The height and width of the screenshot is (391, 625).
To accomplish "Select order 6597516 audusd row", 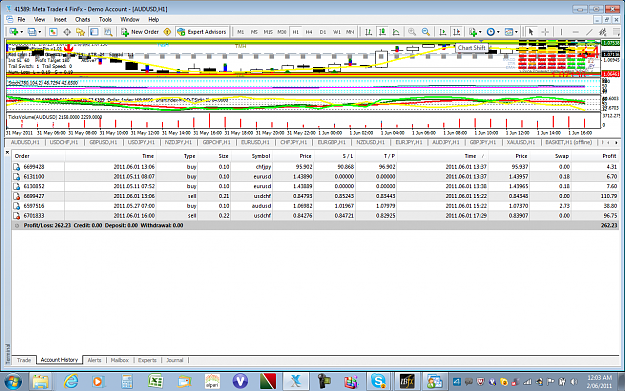I will pos(315,206).
